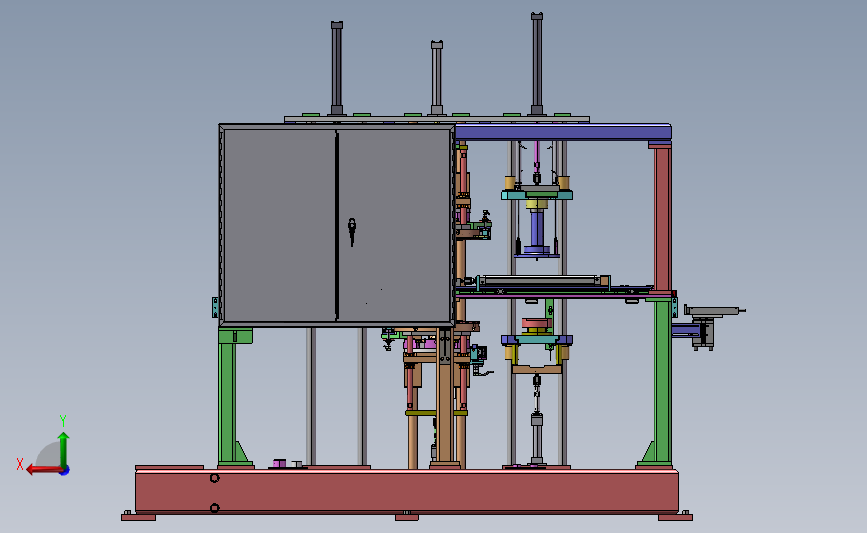
Task: Select the short middle cylinder on top
Action: click(x=437, y=77)
